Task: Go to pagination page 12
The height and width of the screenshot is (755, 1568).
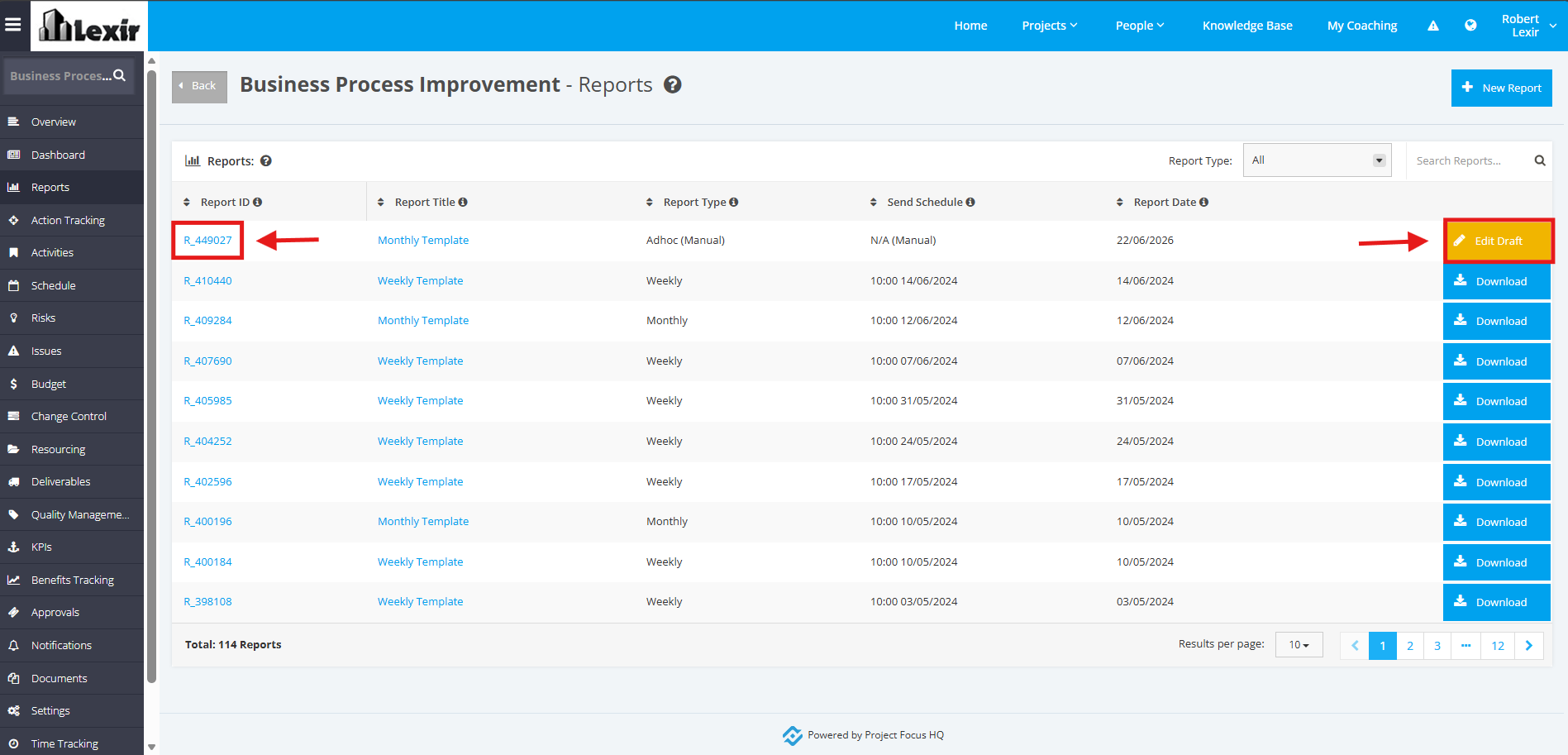Action: click(x=1498, y=646)
